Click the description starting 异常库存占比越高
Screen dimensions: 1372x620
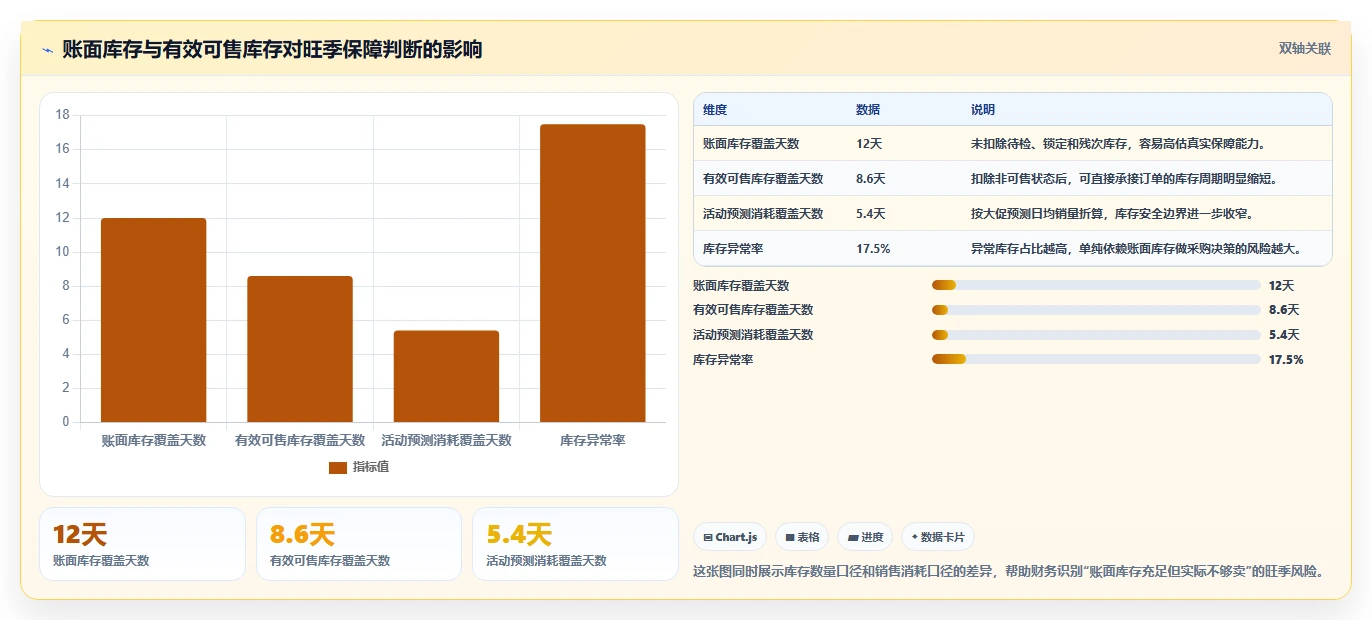coord(1138,249)
